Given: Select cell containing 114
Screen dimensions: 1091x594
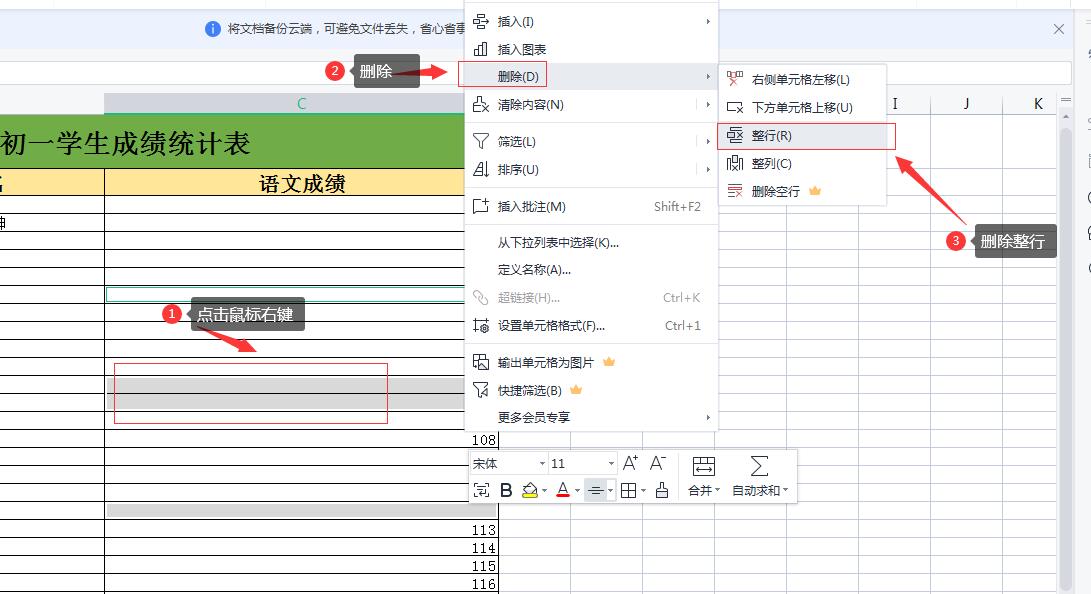Looking at the screenshot, I should tap(301, 547).
